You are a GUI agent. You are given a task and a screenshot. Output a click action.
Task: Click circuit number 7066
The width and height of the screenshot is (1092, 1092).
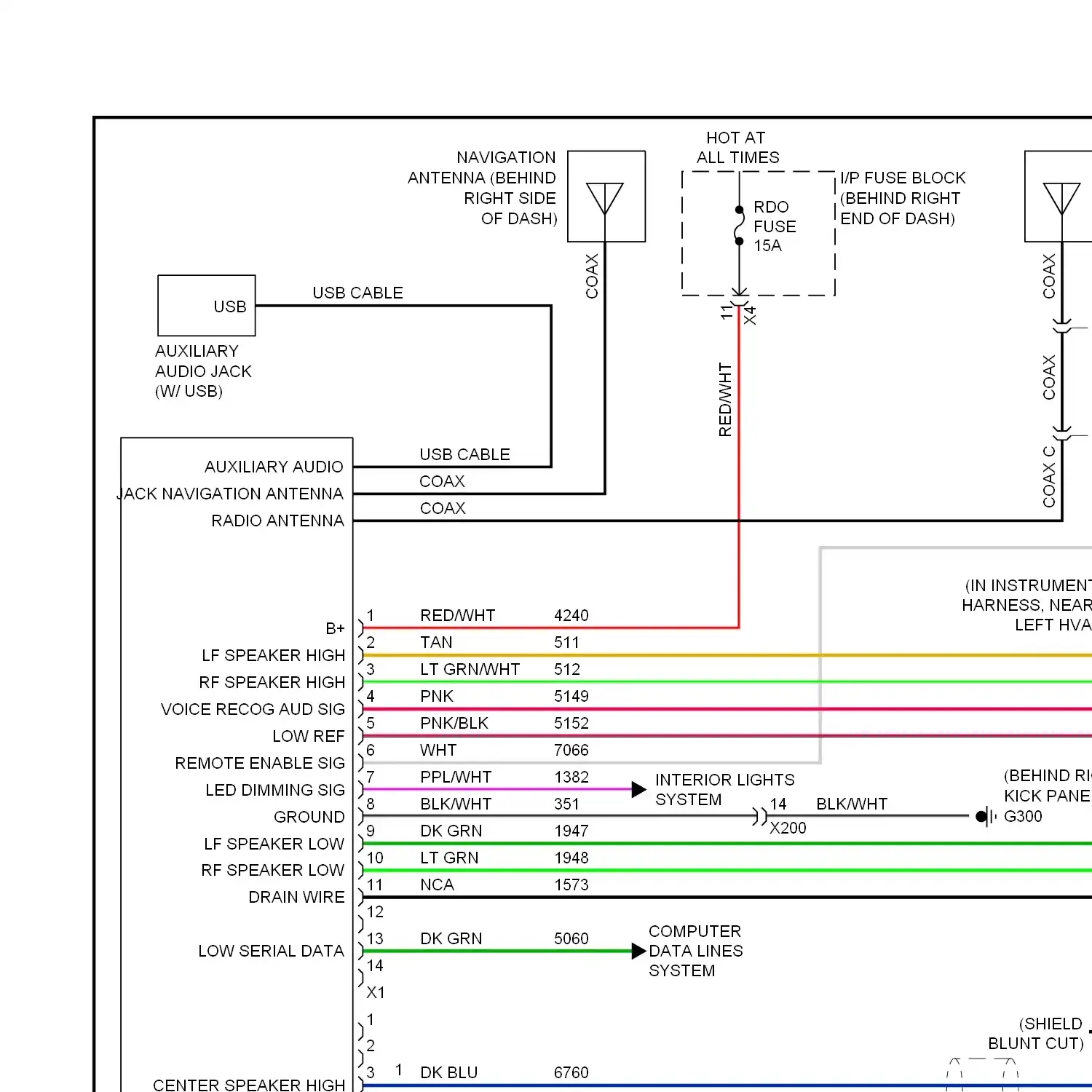tap(571, 750)
